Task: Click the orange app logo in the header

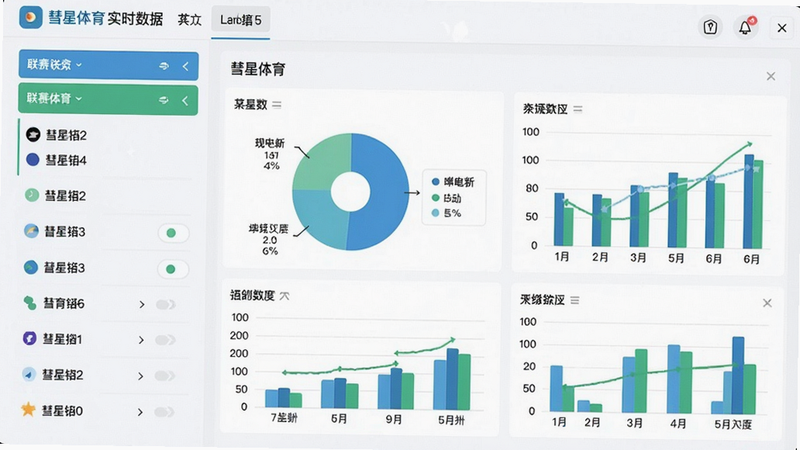Action: 30,17
